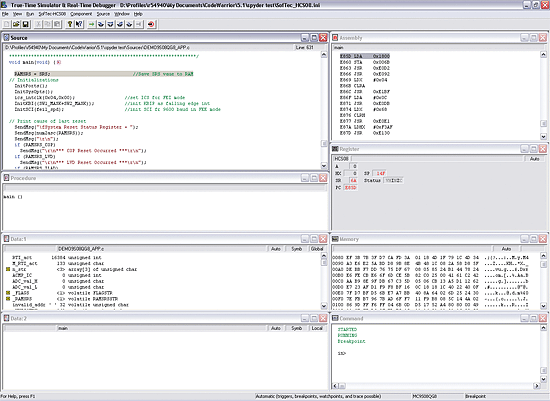Select the E65D LDA assembly line
Viewport: 550px width, 401px height.
[365, 56]
